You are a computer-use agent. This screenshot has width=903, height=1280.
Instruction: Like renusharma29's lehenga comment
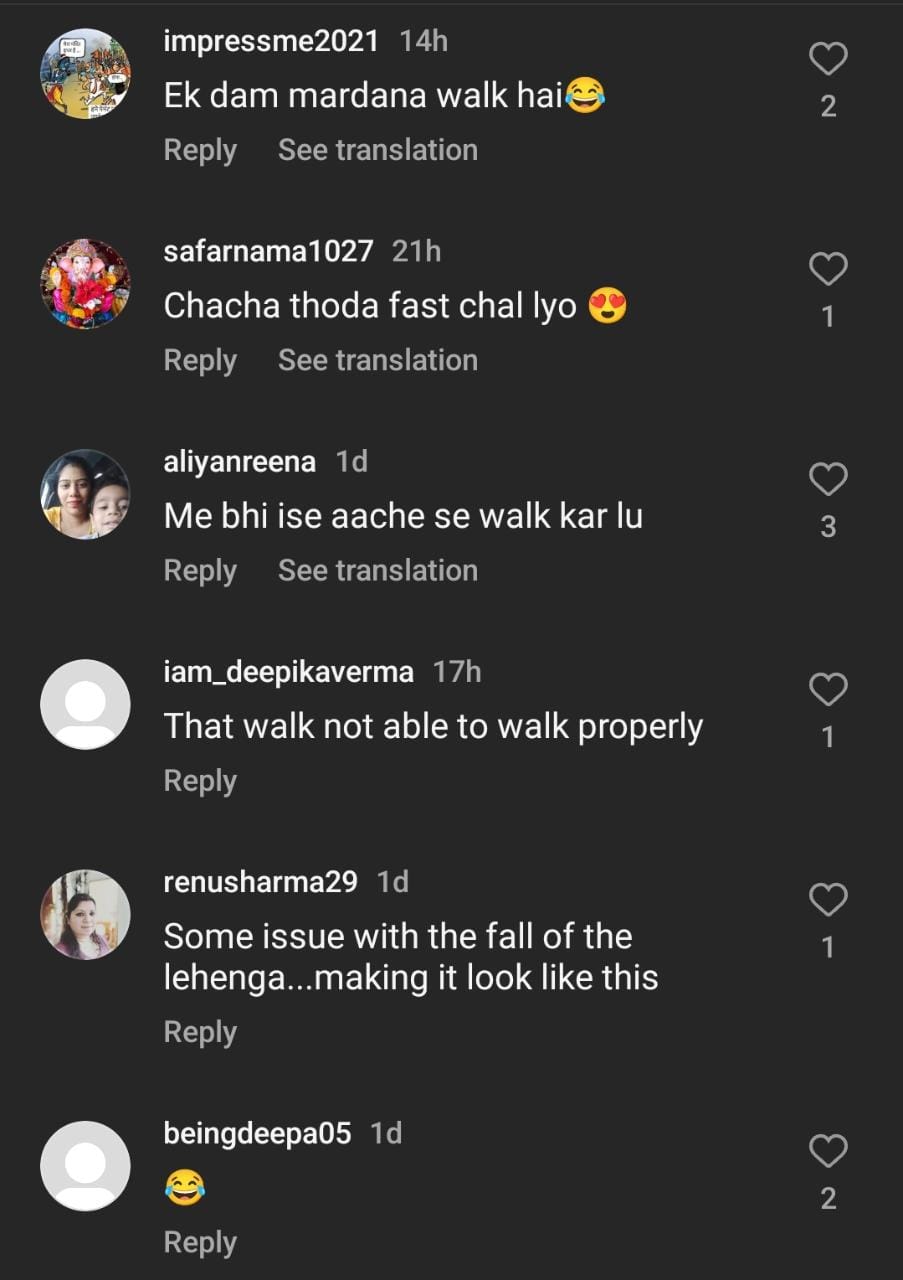(828, 900)
